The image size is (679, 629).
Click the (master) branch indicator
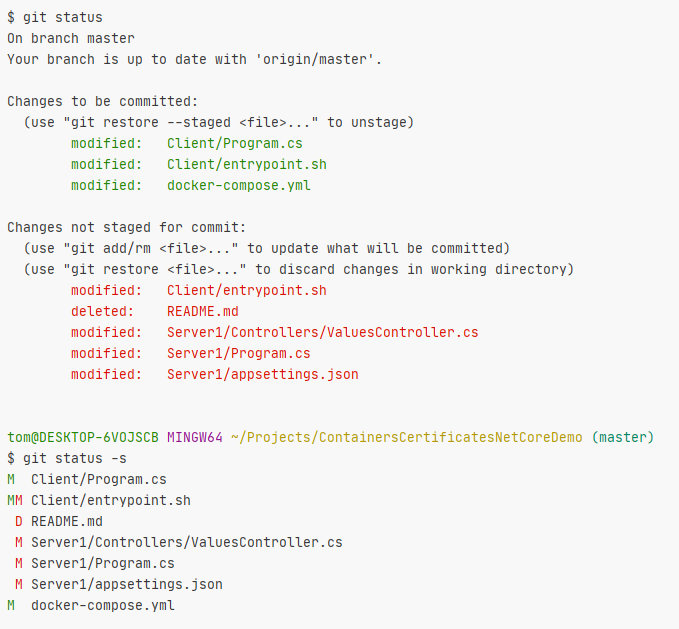623,437
